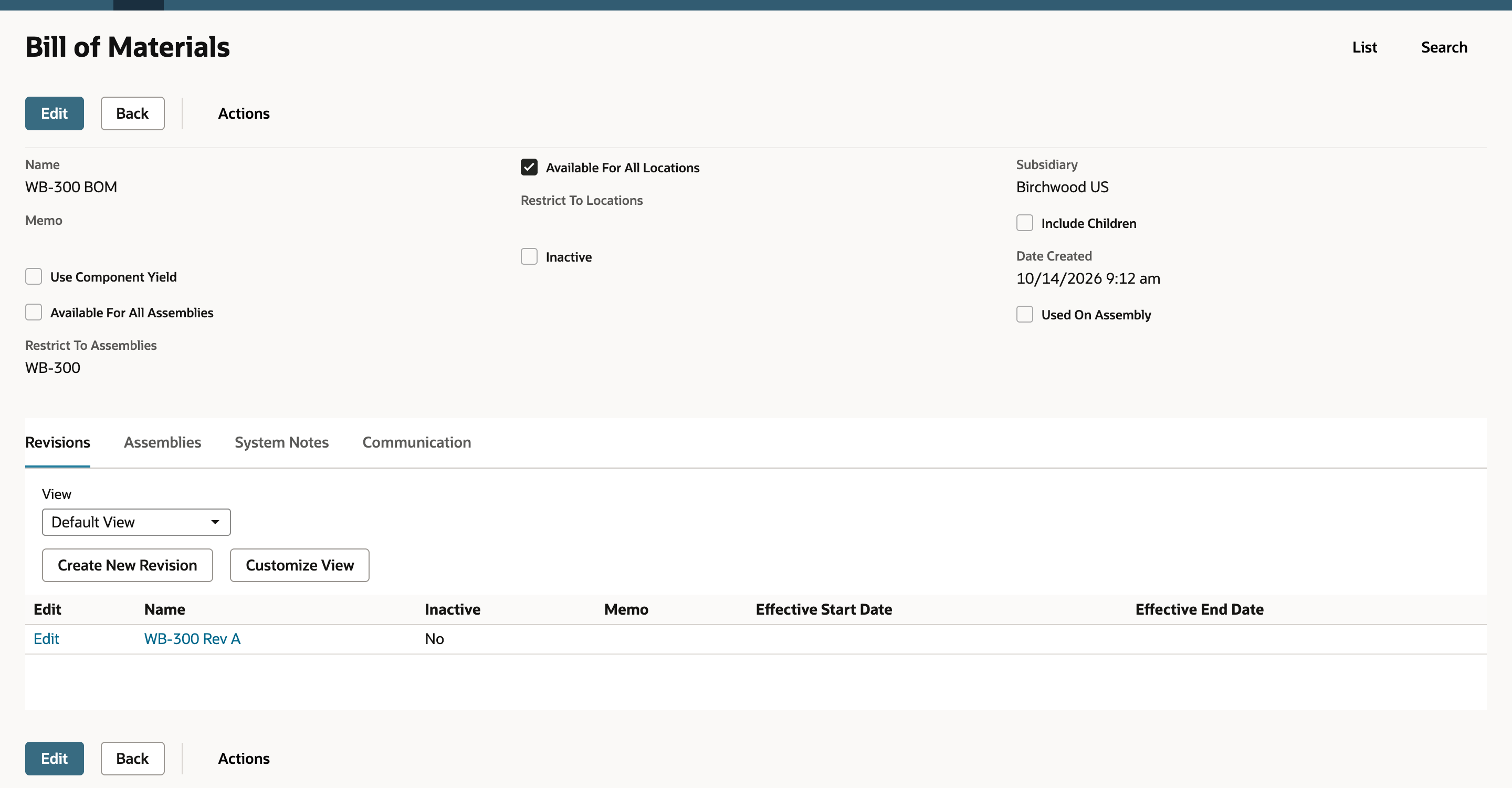Toggle the Inactive checkbox
This screenshot has height=788, width=1512.
pos(529,256)
